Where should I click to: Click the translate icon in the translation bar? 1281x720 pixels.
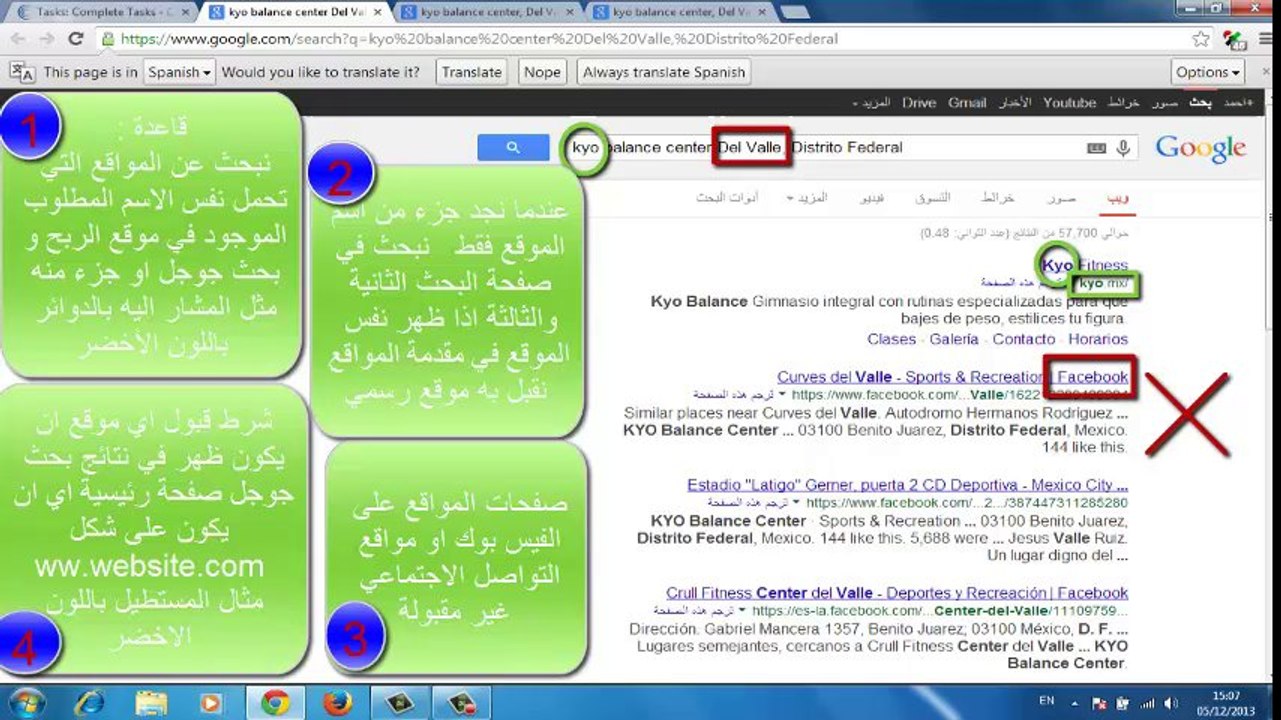click(22, 72)
